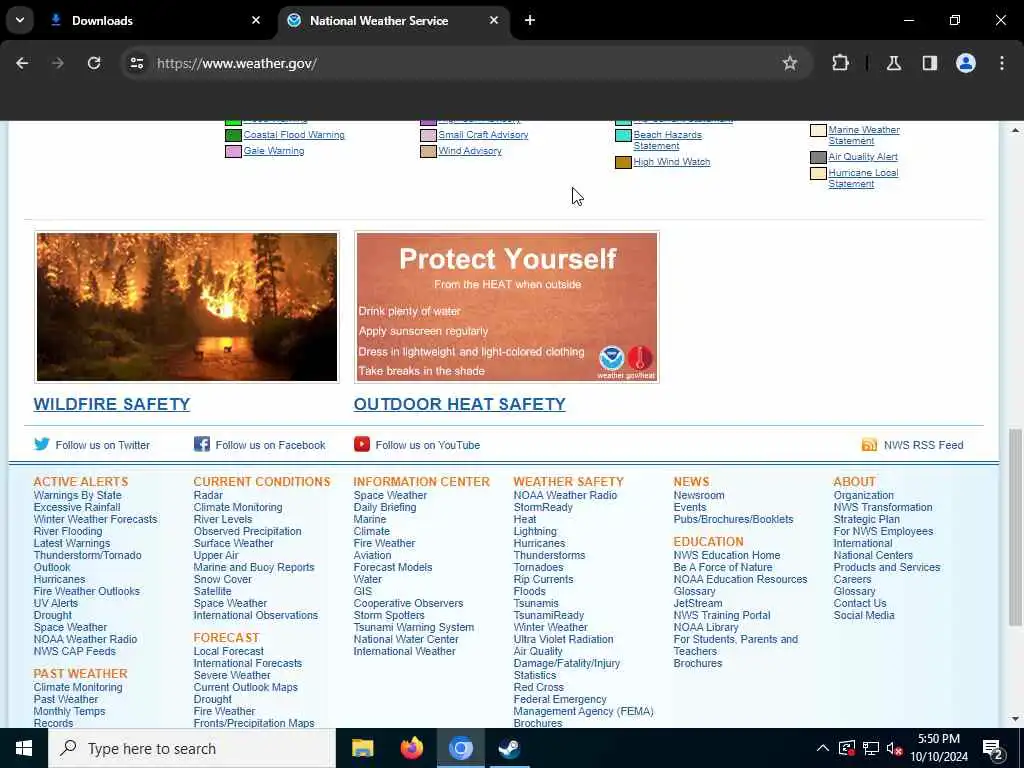Open the NWS Education Home link
1024x768 pixels.
727,555
